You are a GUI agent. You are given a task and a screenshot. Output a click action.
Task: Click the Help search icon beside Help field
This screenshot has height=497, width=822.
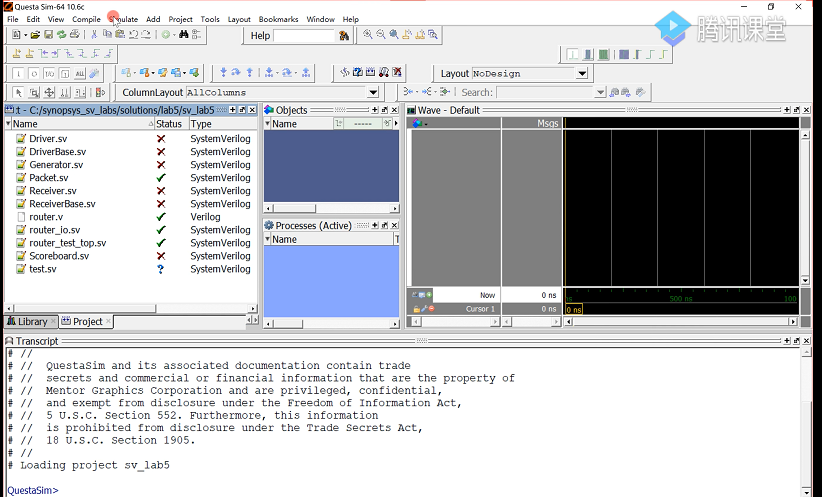click(x=344, y=36)
